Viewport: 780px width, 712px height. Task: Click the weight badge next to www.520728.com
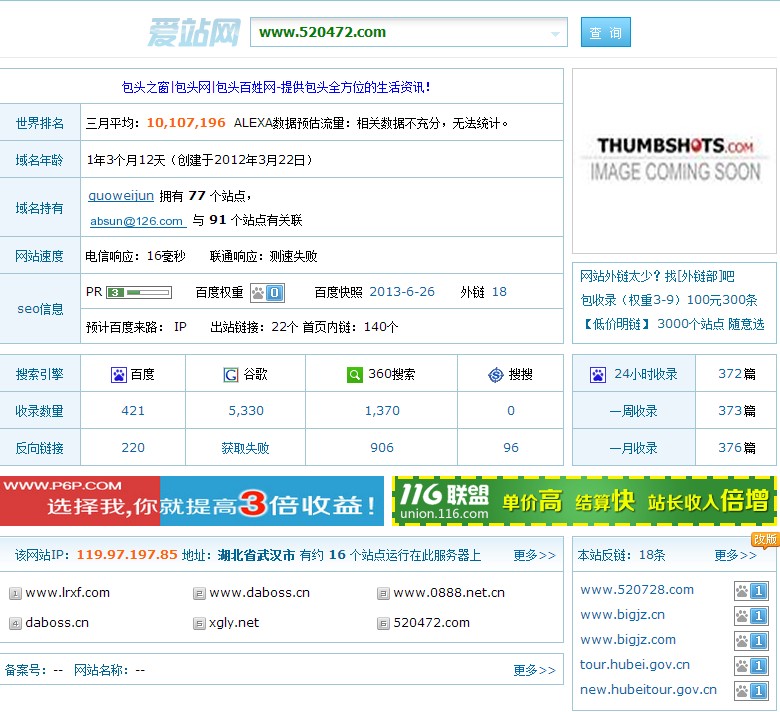pyautogui.click(x=750, y=591)
